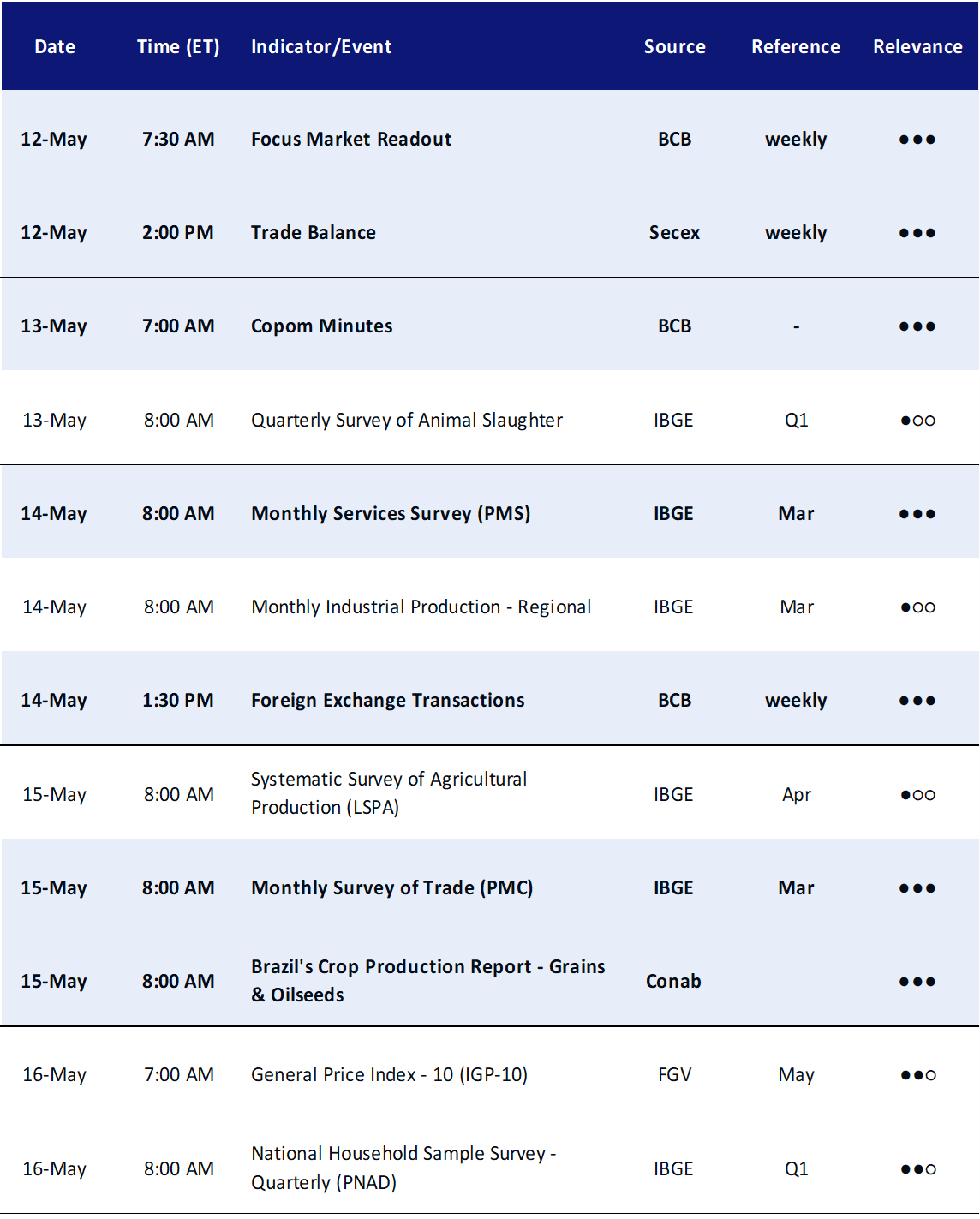Image resolution: width=980 pixels, height=1219 pixels.
Task: Click the Trade Balance relevance dots
Action: [x=917, y=233]
